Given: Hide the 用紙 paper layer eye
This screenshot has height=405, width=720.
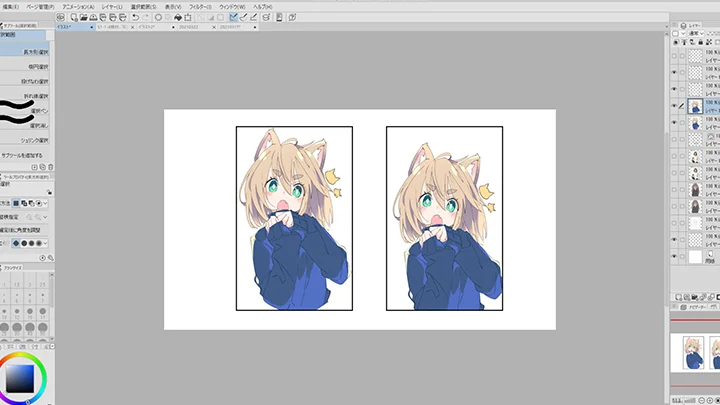Looking at the screenshot, I should (x=674, y=256).
